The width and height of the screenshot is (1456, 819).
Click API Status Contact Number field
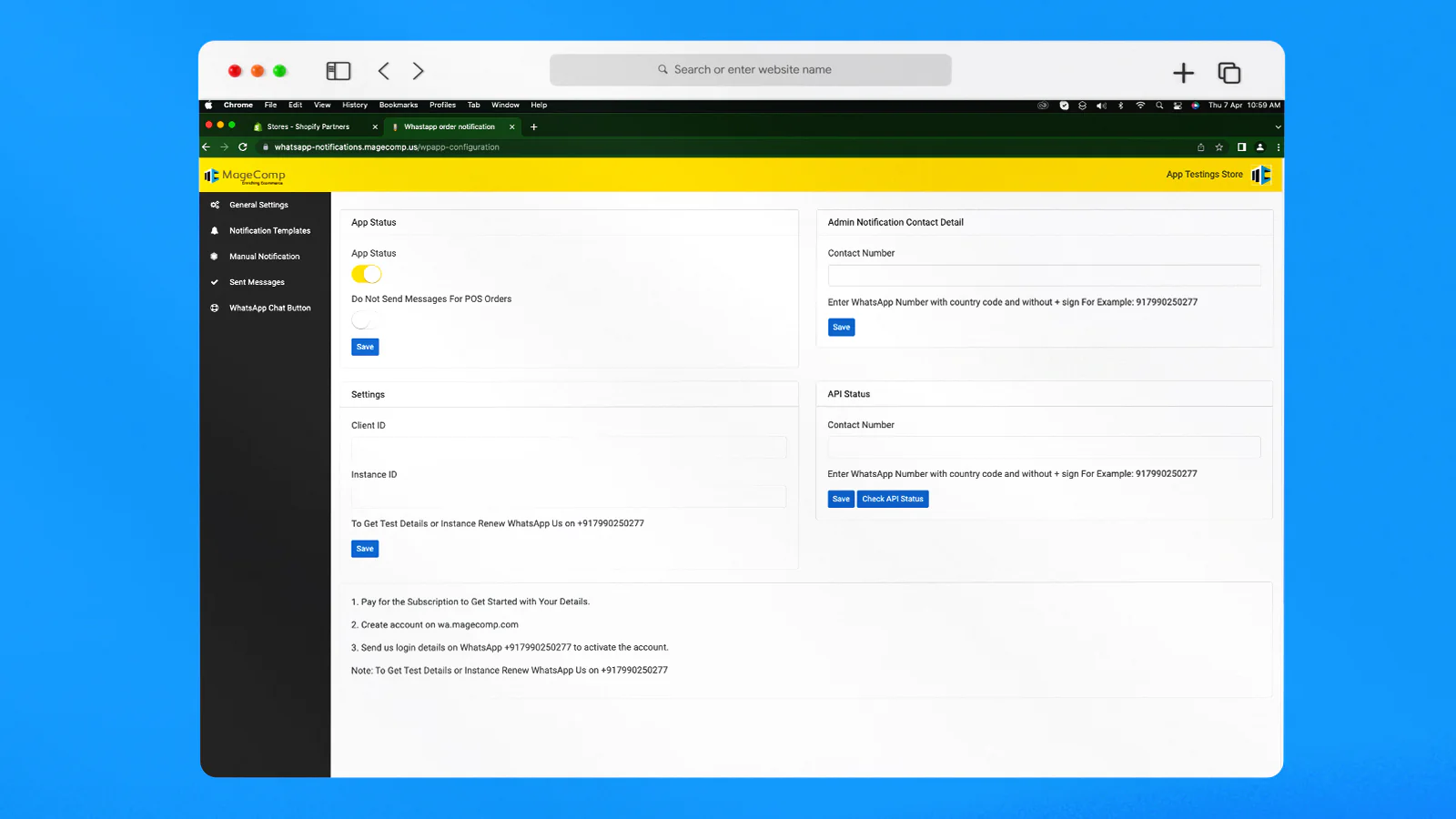pos(1045,447)
